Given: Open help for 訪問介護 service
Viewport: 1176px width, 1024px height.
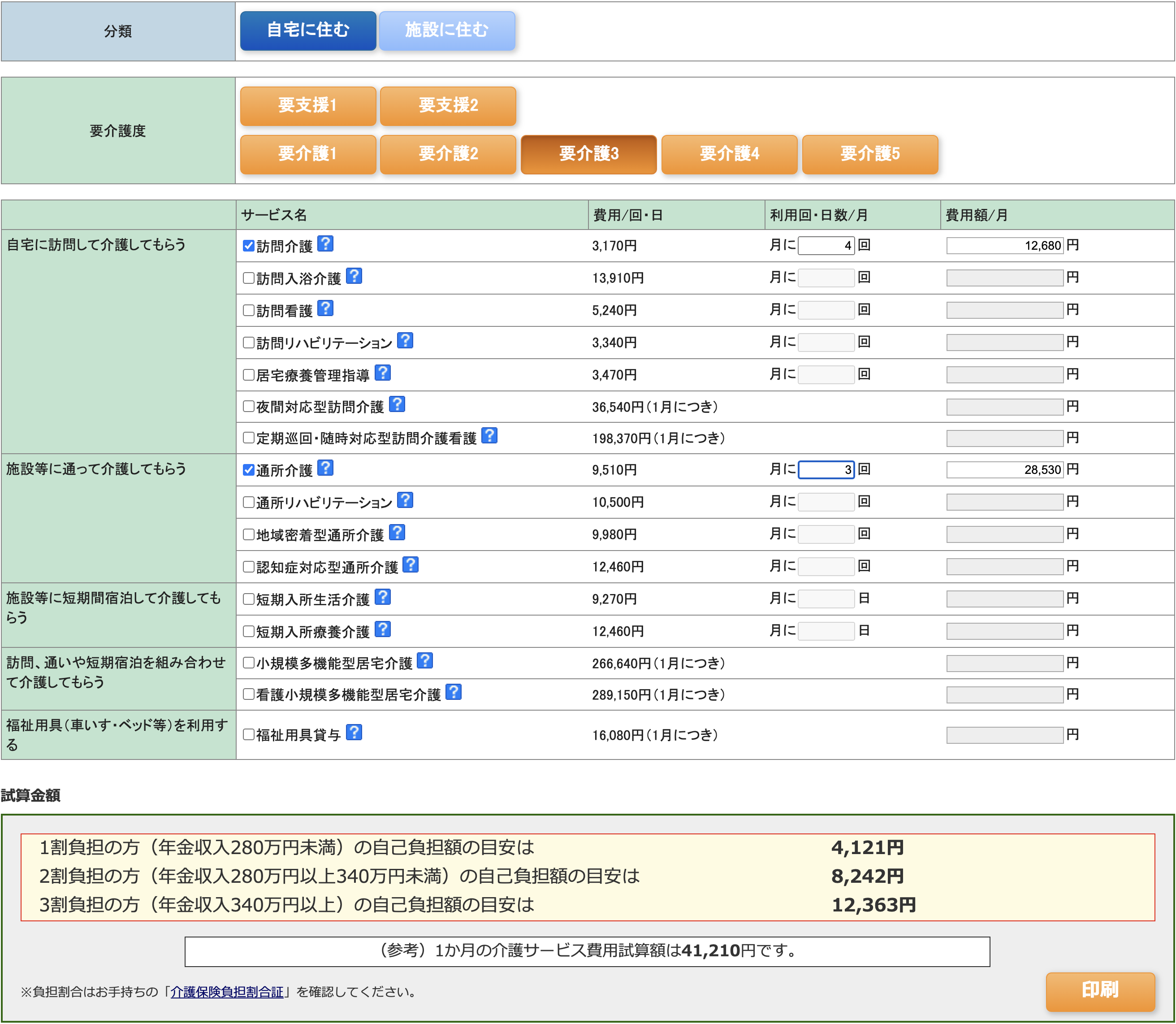Looking at the screenshot, I should (x=325, y=244).
